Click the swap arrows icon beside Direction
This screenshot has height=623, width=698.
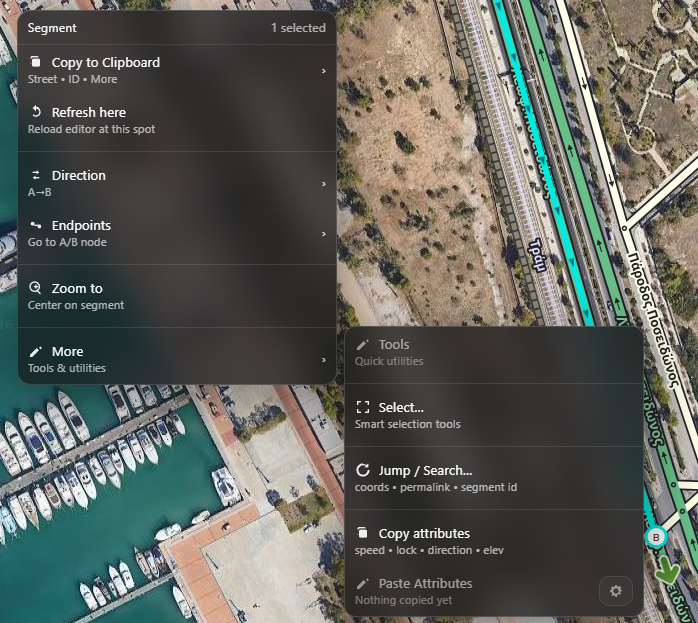(36, 175)
